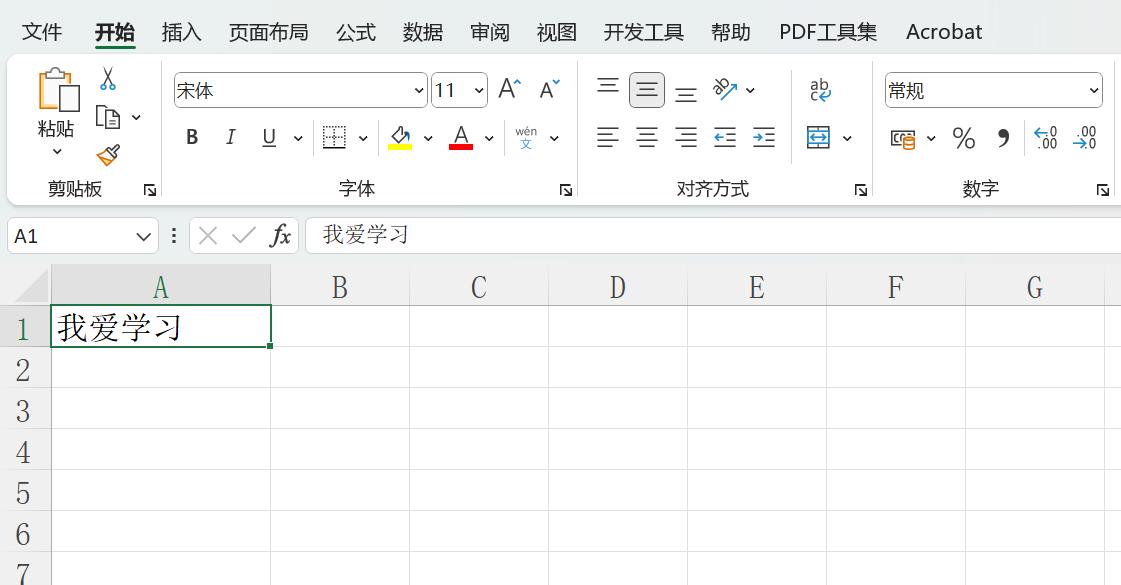Open the Insert Function (fx) icon
This screenshot has height=585, width=1121.
pos(281,235)
